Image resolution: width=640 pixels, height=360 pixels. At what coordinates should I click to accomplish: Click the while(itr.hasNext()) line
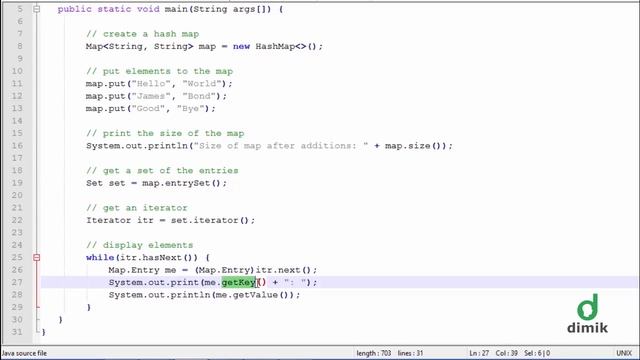[148, 258]
